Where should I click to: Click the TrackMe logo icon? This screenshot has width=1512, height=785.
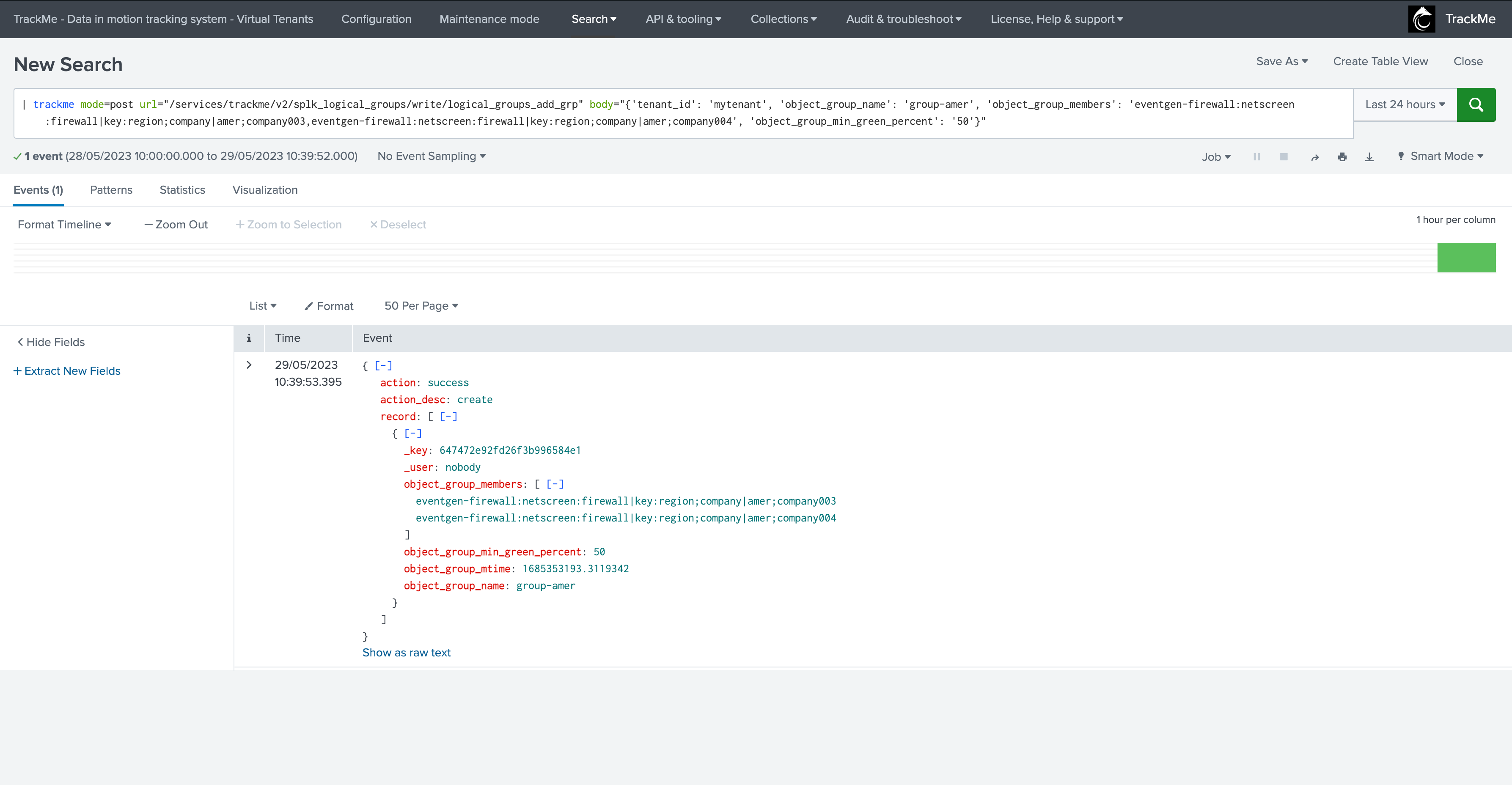tap(1421, 19)
